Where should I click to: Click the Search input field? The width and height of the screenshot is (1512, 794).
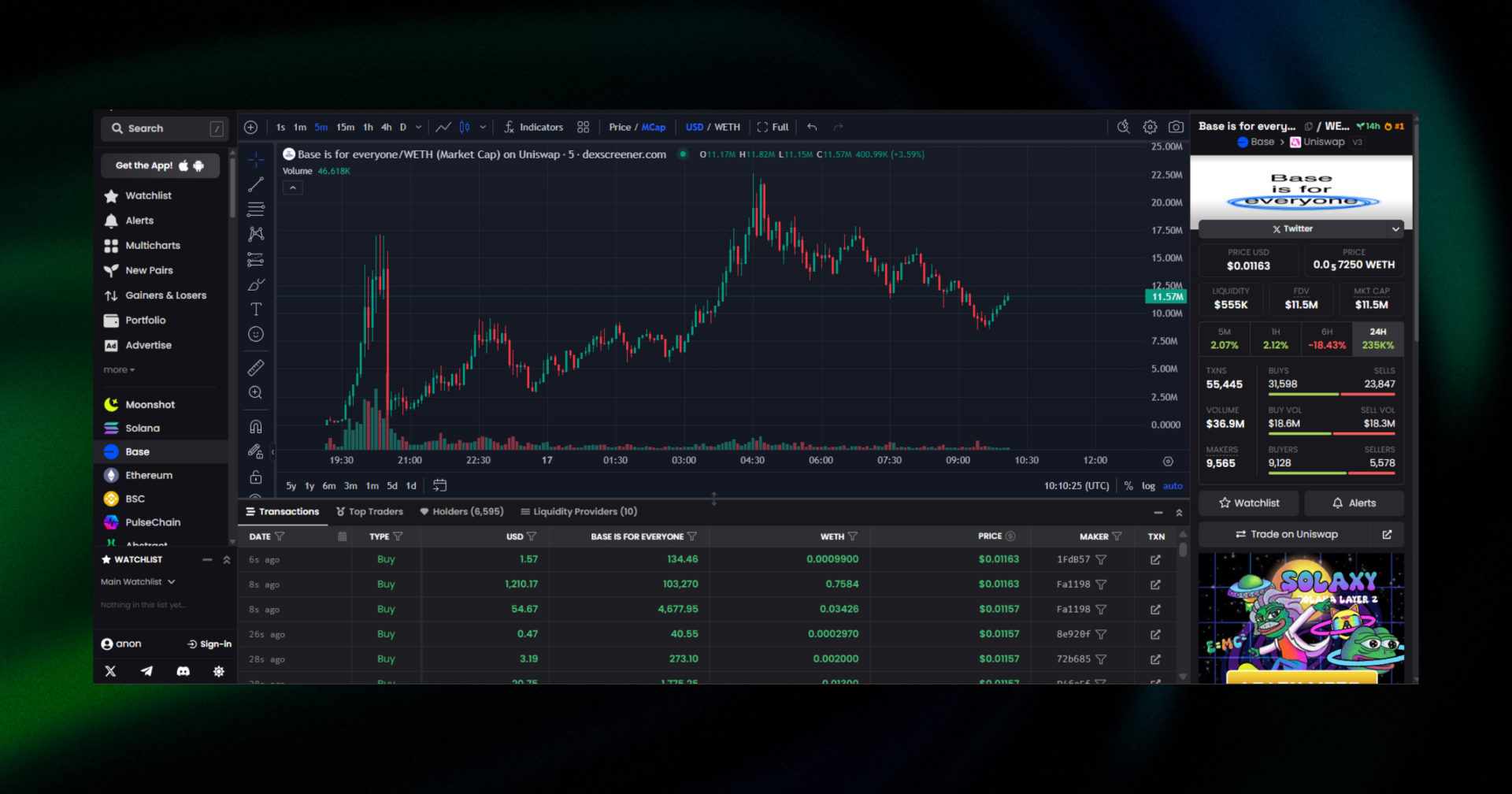coord(161,128)
